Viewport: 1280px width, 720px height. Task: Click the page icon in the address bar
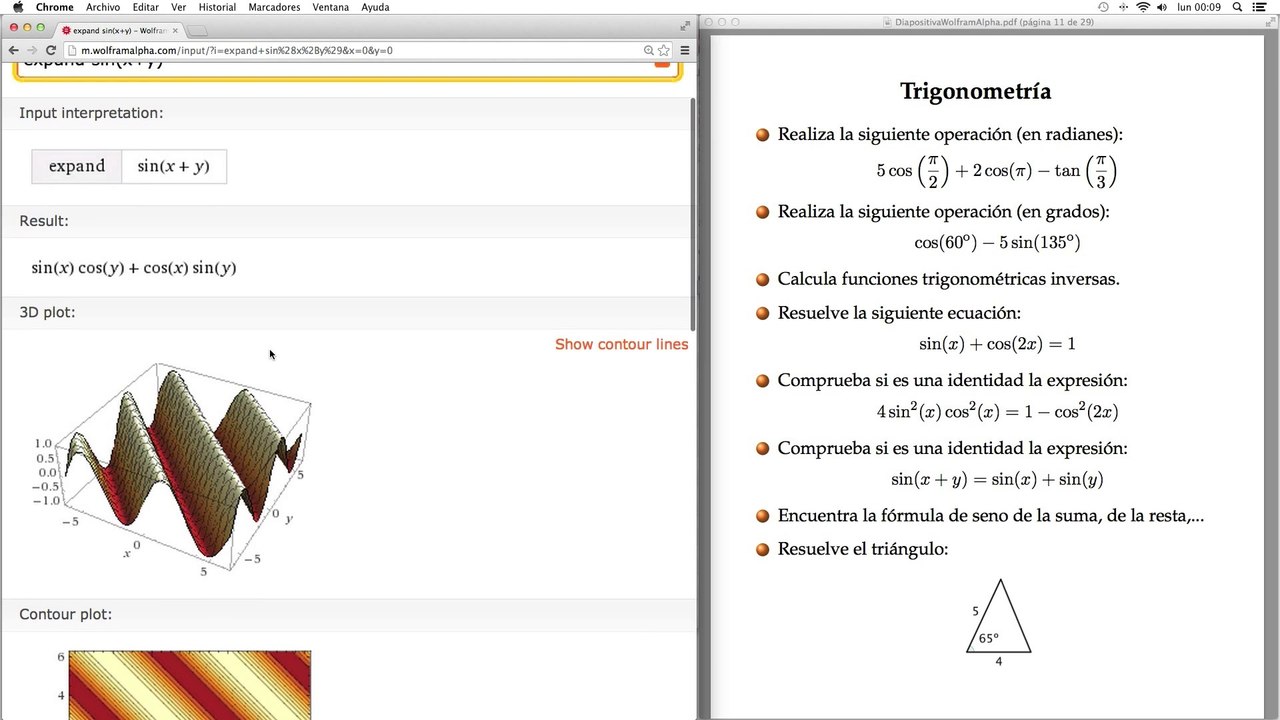point(73,50)
